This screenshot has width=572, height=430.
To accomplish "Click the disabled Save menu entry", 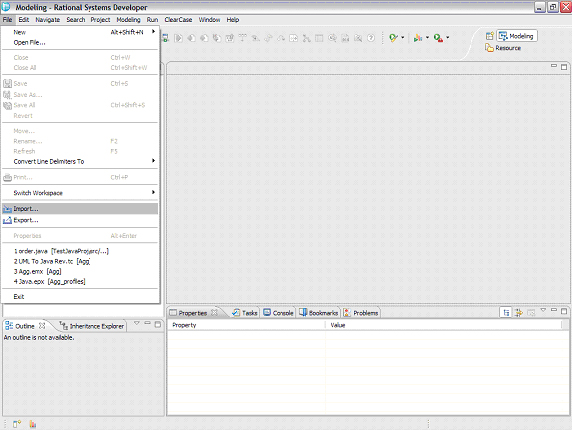I will (x=80, y=84).
